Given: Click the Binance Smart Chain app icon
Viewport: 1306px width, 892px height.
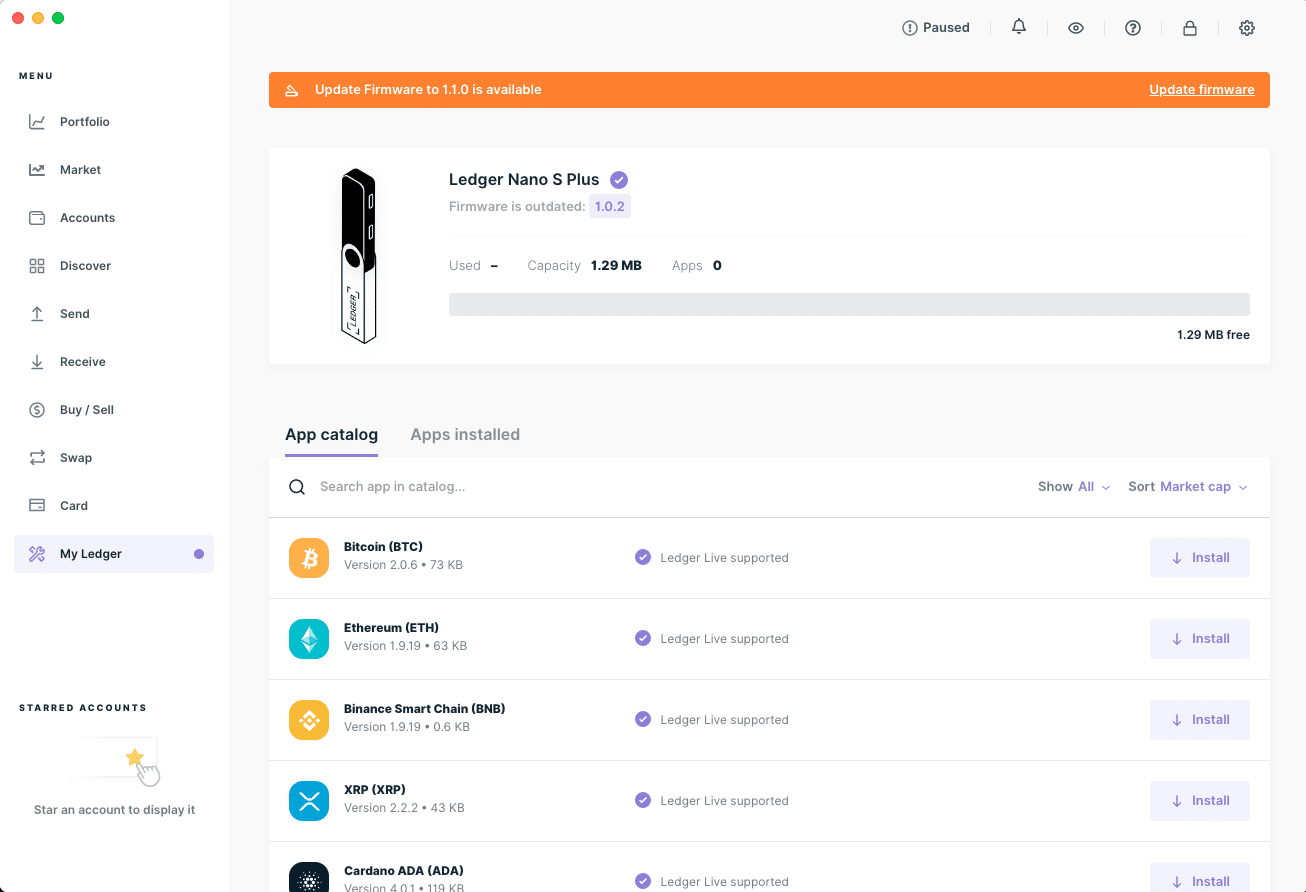Looking at the screenshot, I should point(309,720).
